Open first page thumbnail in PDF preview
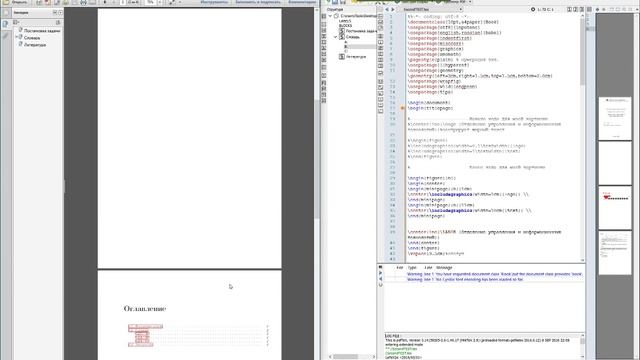Screen dimensions: 640x360 pos(615,118)
